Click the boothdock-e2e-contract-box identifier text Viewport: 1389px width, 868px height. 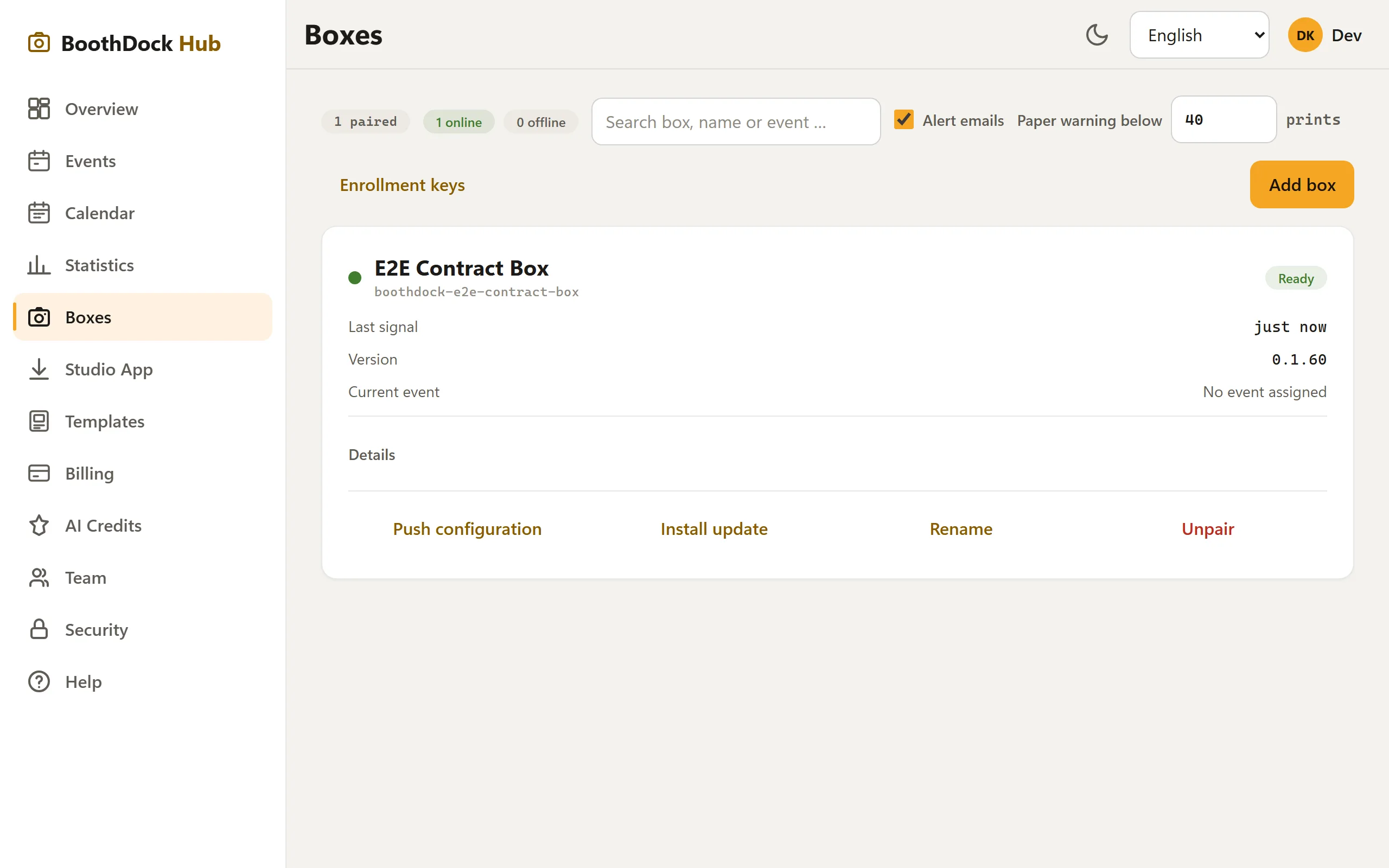coord(476,292)
